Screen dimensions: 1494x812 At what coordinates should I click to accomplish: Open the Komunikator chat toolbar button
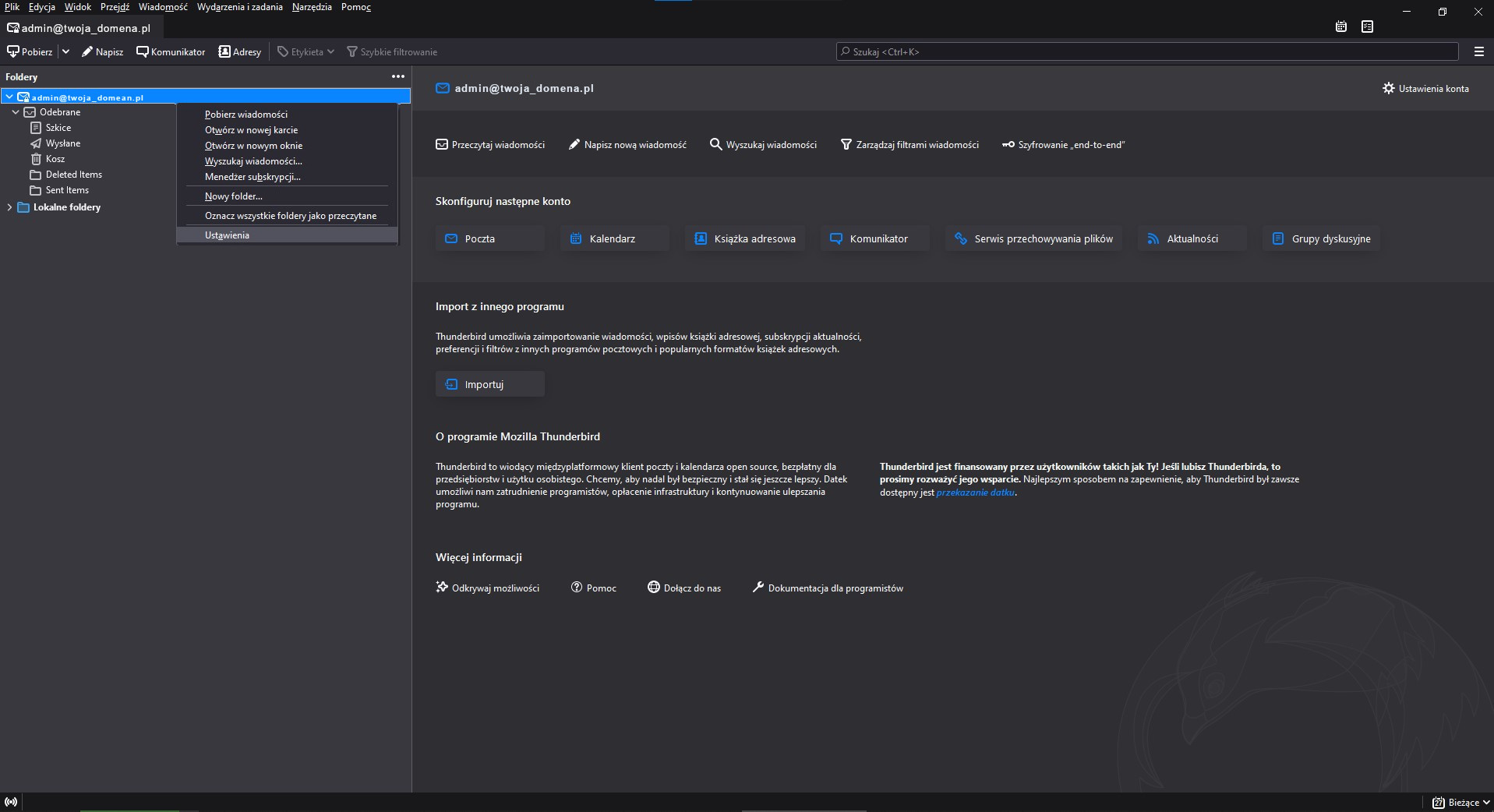(171, 51)
